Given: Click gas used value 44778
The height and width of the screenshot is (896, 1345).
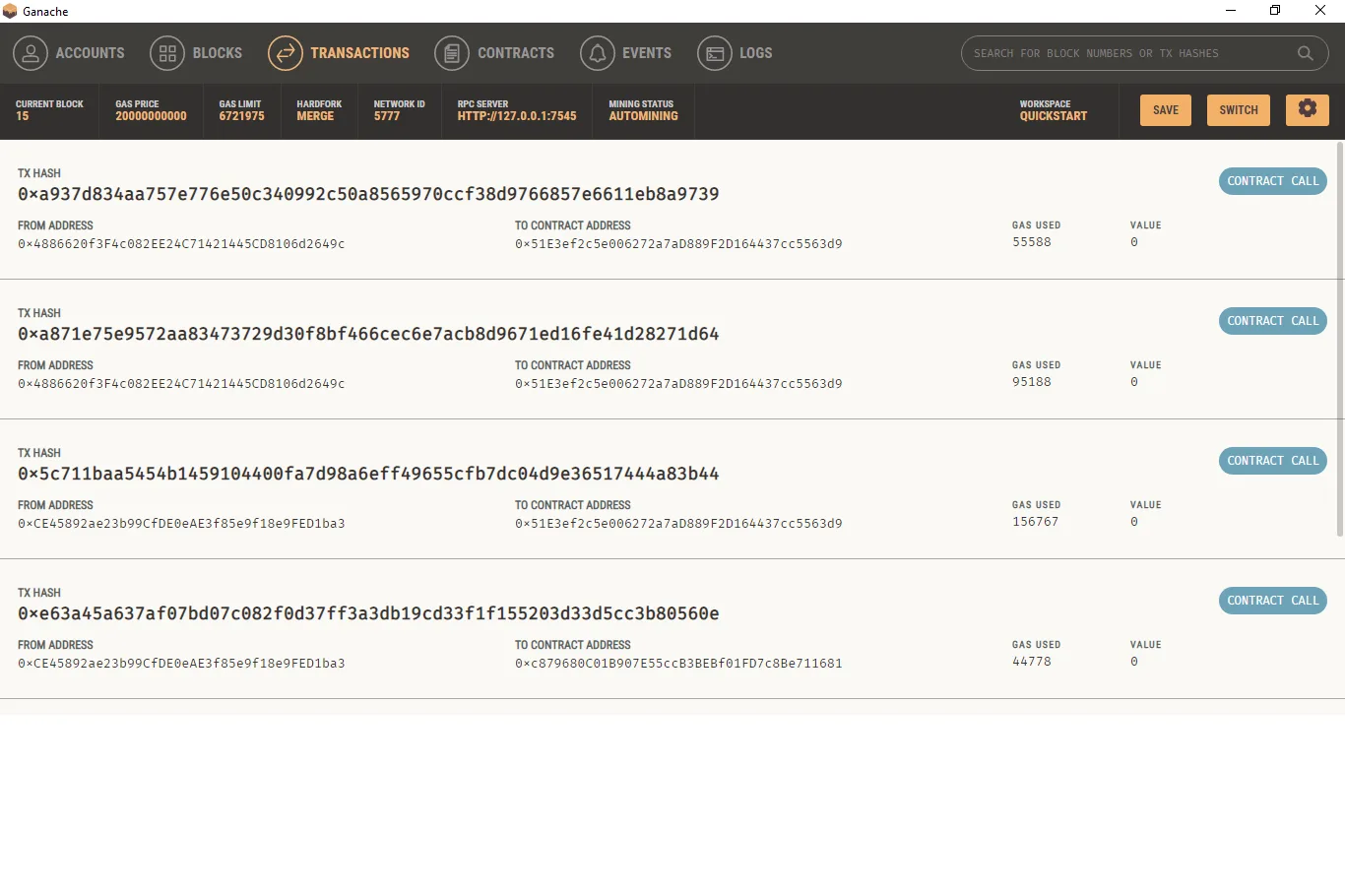Looking at the screenshot, I should pos(1032,662).
